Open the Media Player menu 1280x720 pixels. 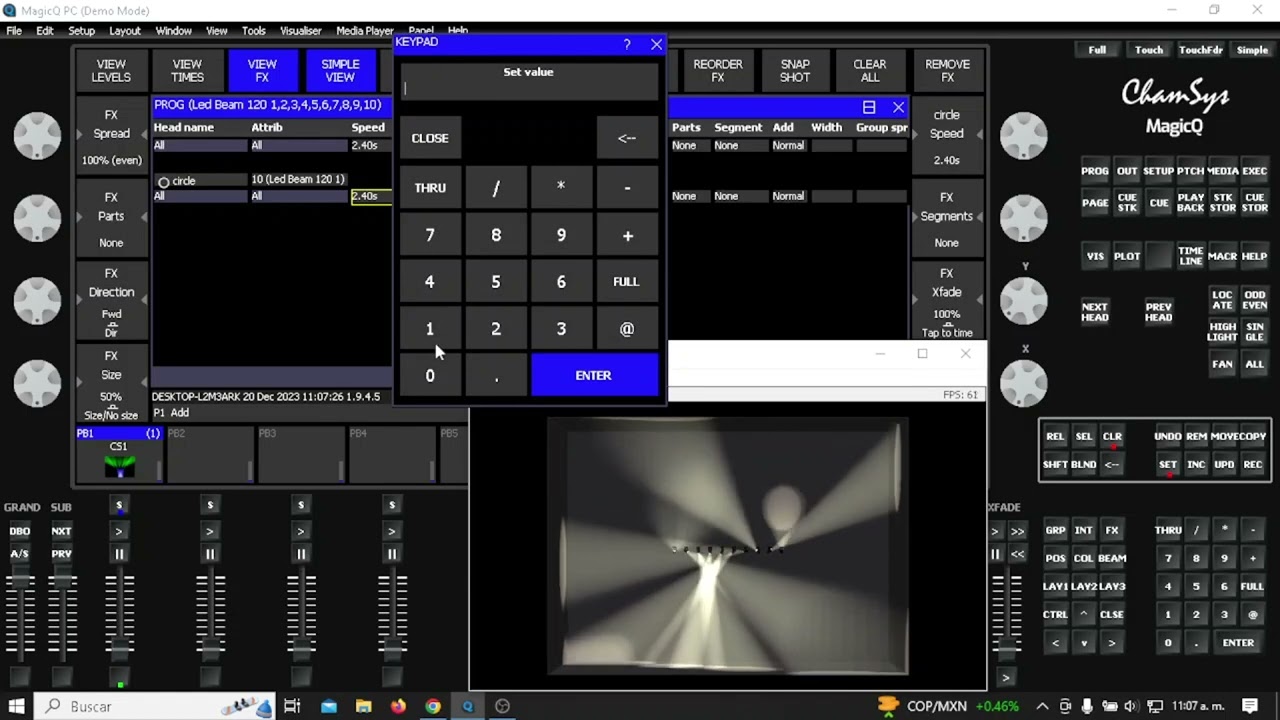point(365,31)
